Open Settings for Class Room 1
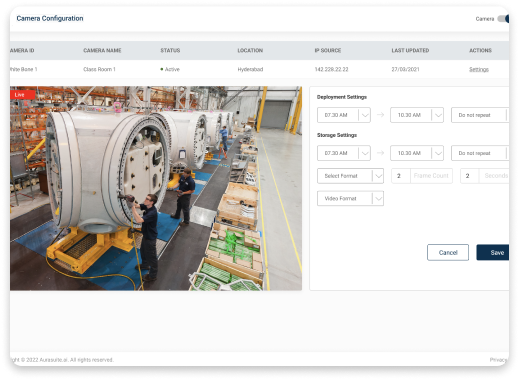The image size is (519, 380). (x=479, y=69)
